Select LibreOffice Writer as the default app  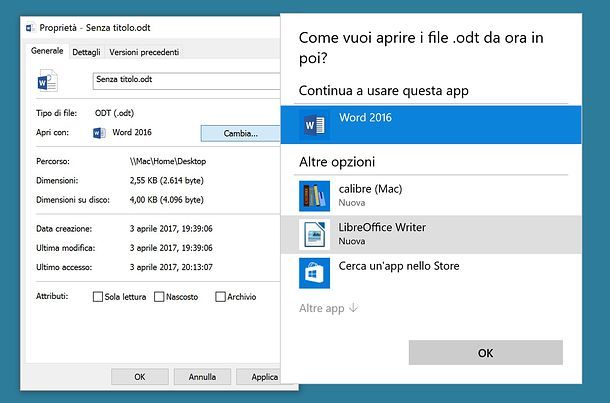click(x=431, y=234)
